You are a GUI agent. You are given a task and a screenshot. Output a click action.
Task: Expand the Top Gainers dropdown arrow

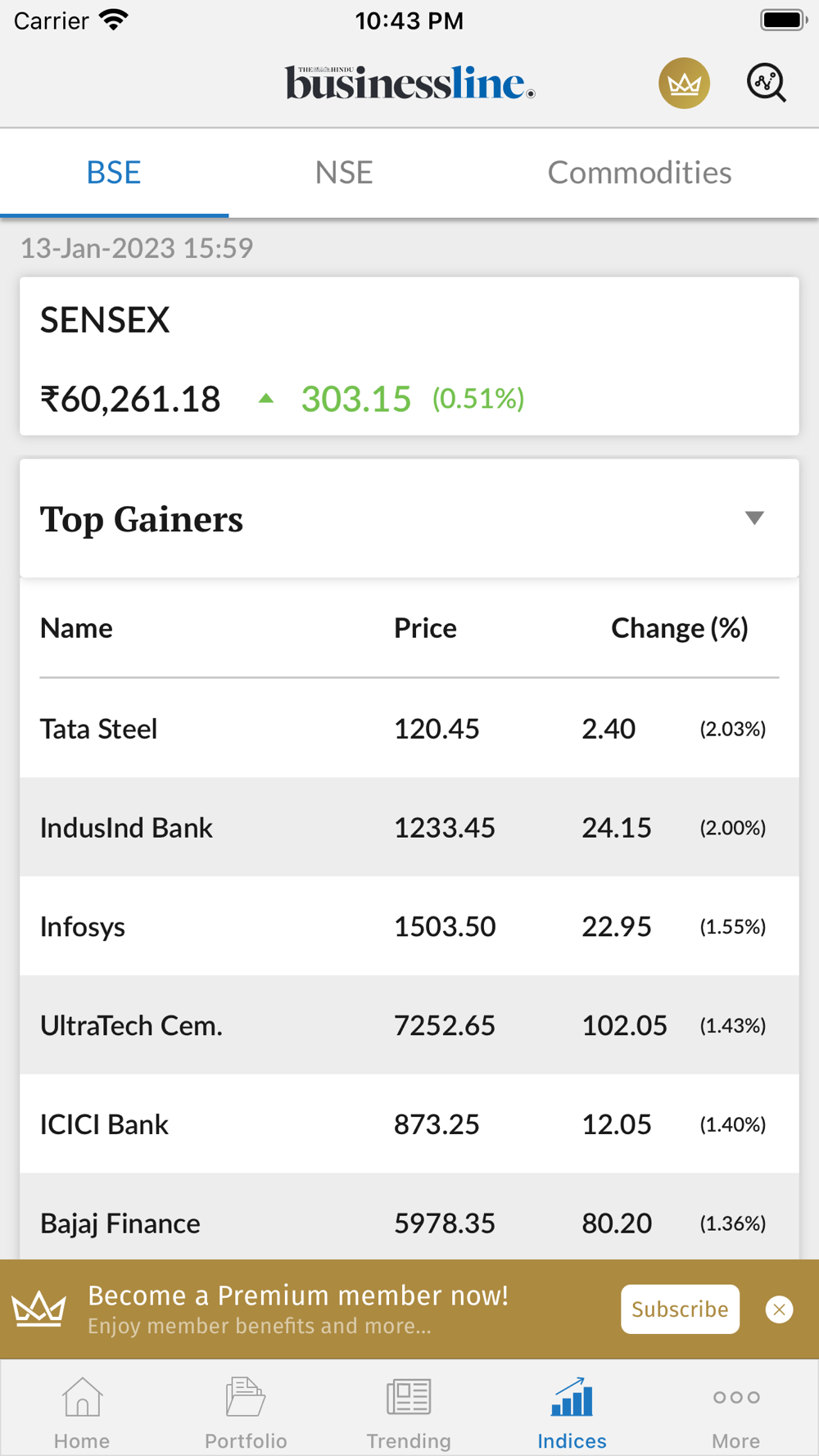pyautogui.click(x=754, y=518)
